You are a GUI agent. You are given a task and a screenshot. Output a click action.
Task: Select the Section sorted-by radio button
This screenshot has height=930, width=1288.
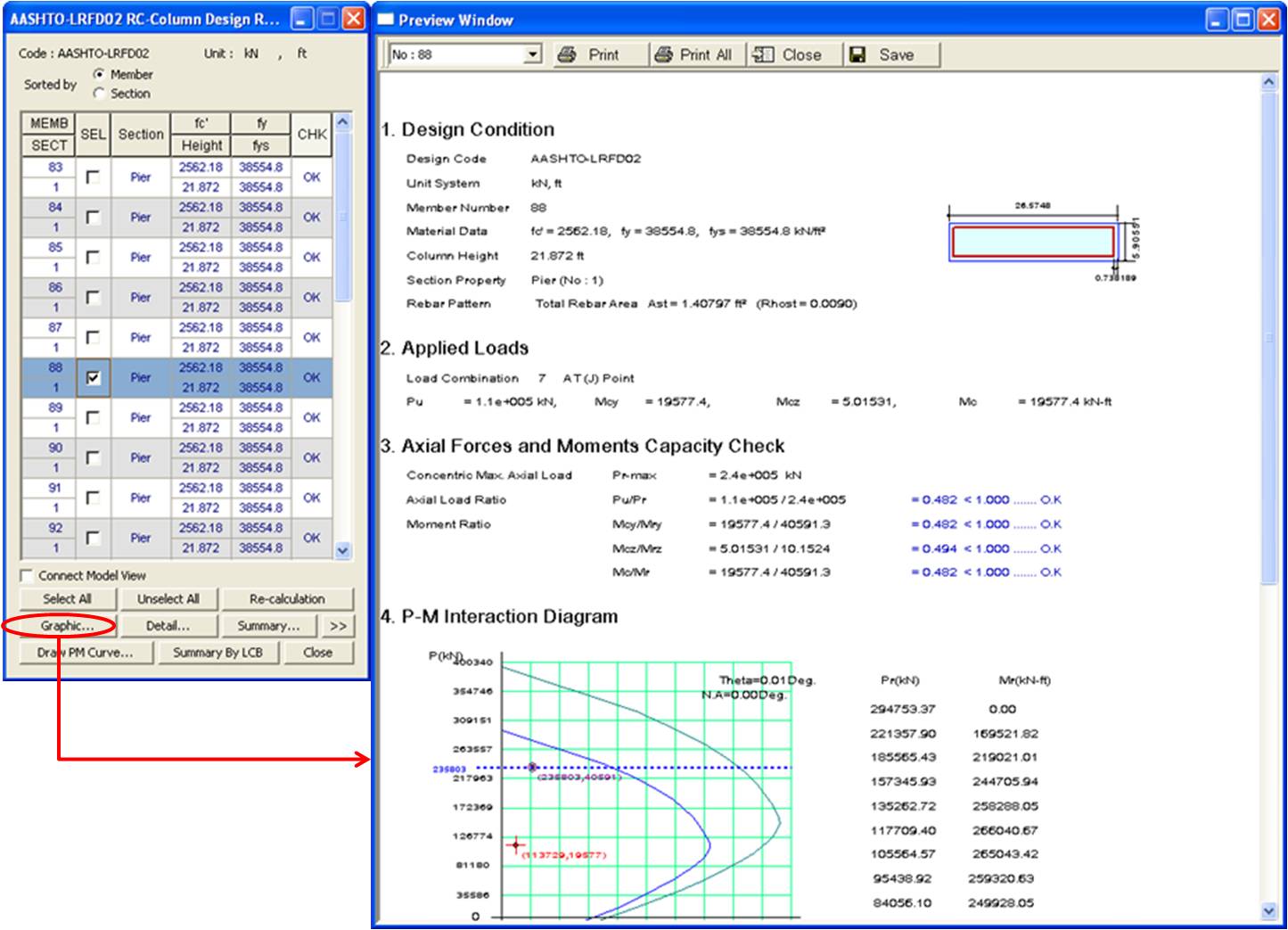99,94
